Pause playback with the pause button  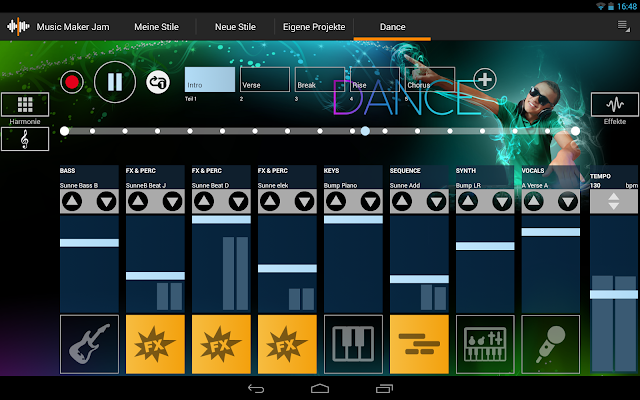coord(115,82)
